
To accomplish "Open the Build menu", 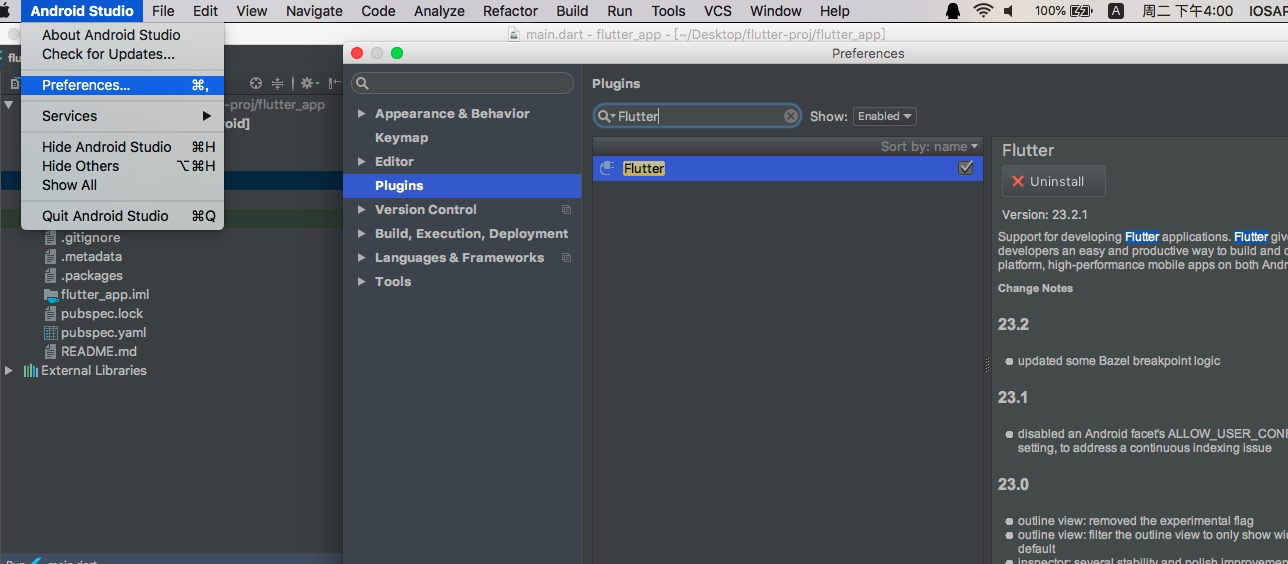I will (x=572, y=11).
